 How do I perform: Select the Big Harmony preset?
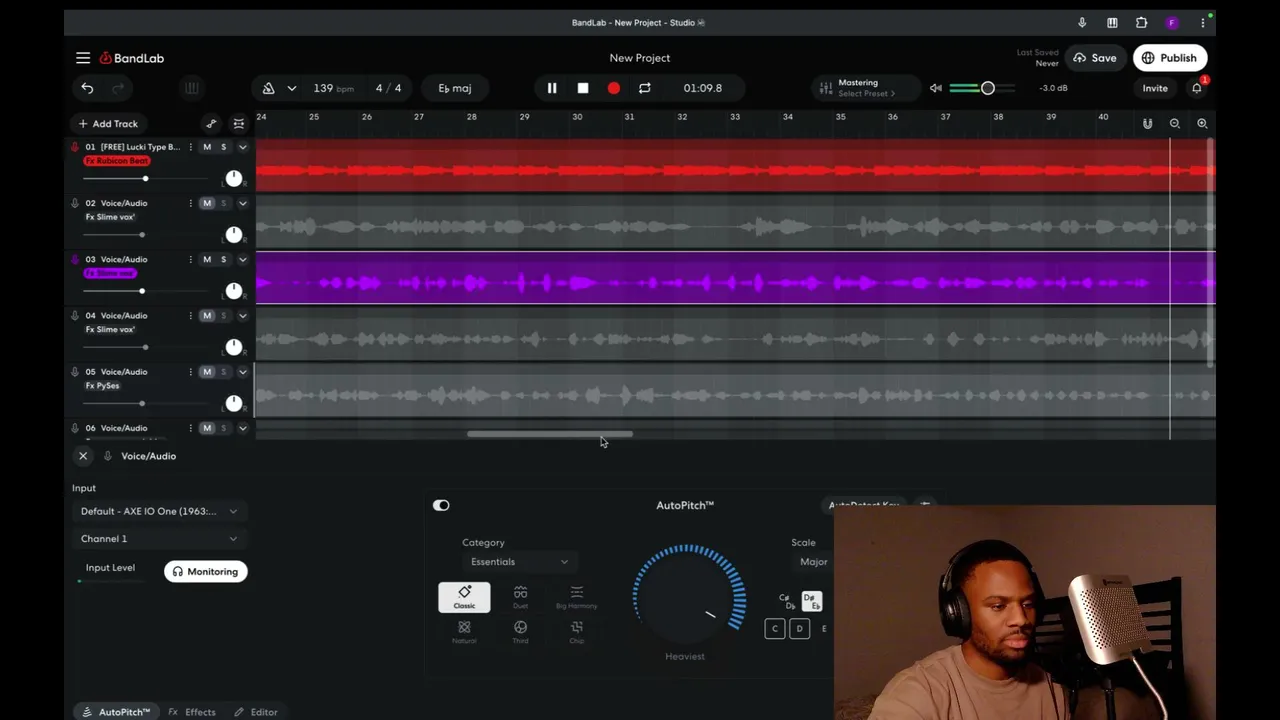(x=576, y=598)
